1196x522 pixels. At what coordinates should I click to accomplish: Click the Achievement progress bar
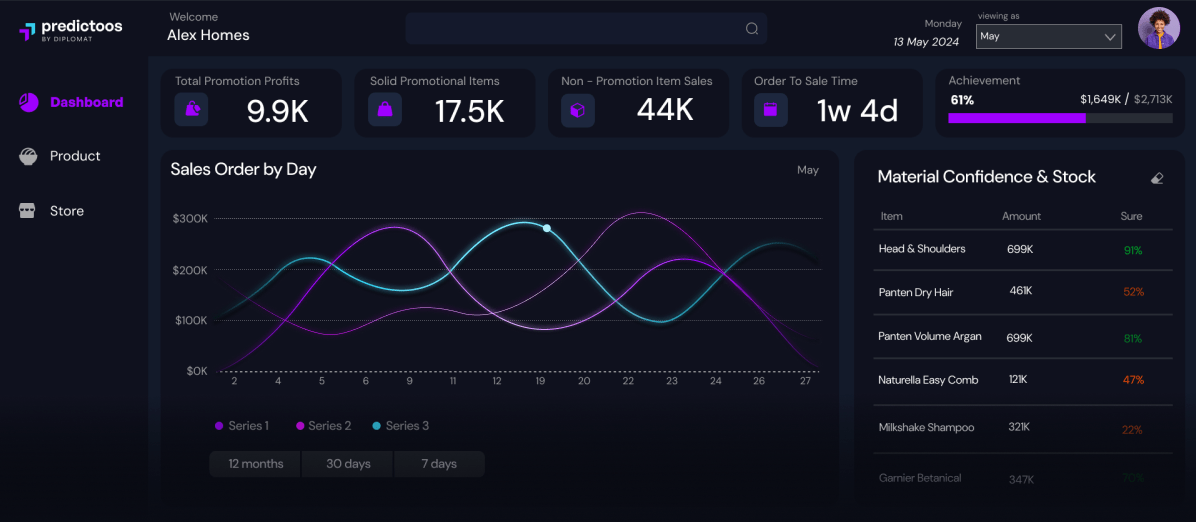(1060, 118)
